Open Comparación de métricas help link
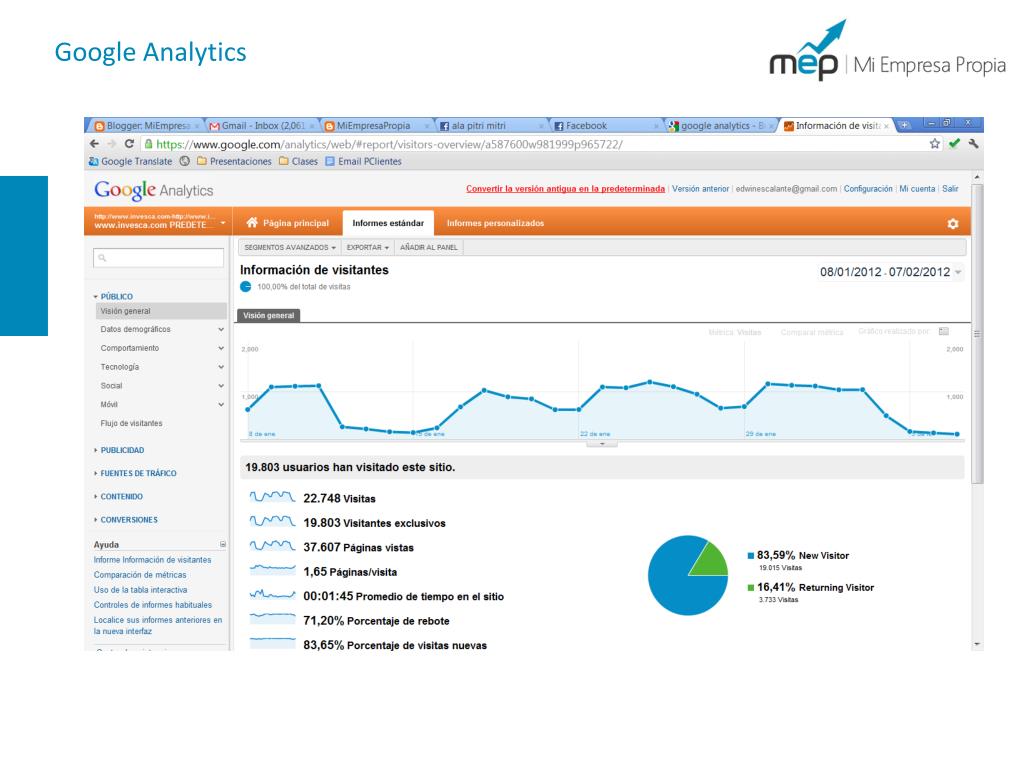 click(x=140, y=575)
